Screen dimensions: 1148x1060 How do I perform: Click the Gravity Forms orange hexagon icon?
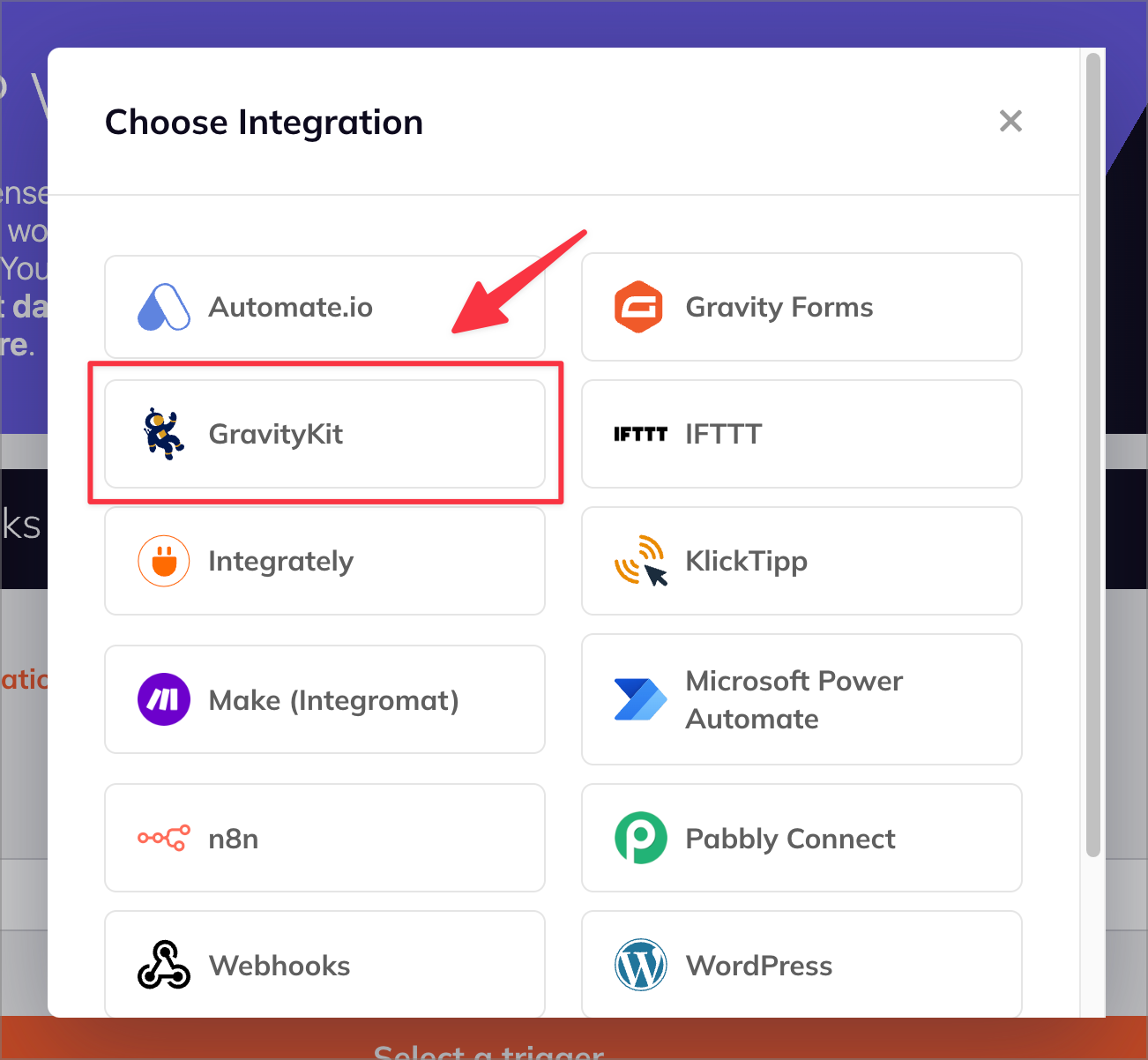pos(638,307)
